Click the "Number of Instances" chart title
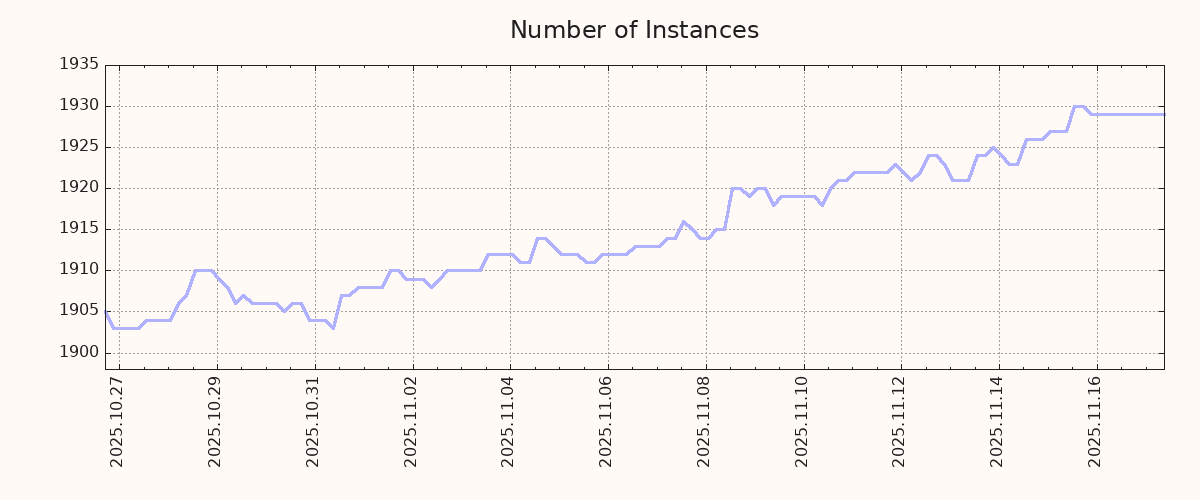The height and width of the screenshot is (500, 1200). coord(634,31)
